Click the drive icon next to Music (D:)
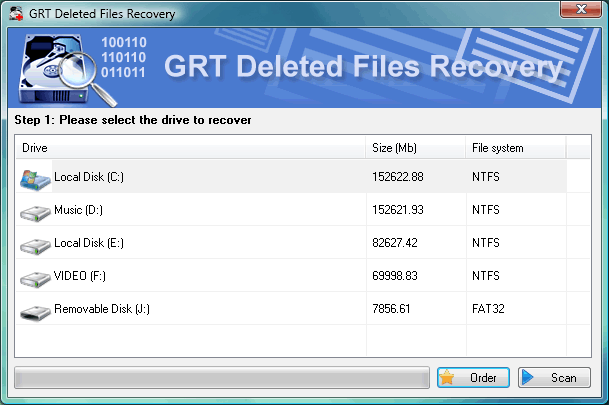The width and height of the screenshot is (609, 405). click(35, 212)
